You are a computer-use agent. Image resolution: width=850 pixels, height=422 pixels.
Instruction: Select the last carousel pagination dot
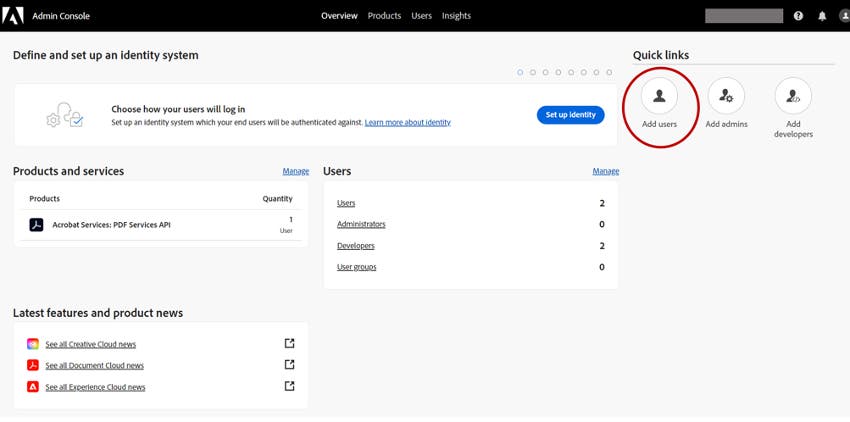coord(608,72)
